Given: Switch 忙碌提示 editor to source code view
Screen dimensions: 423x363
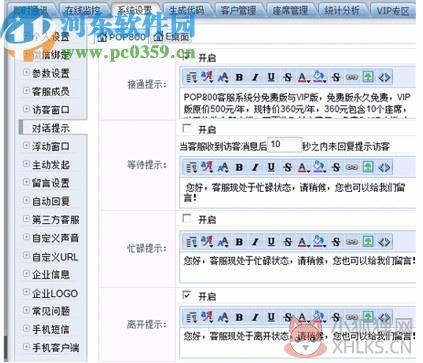Looking at the screenshot, I should (x=384, y=242).
